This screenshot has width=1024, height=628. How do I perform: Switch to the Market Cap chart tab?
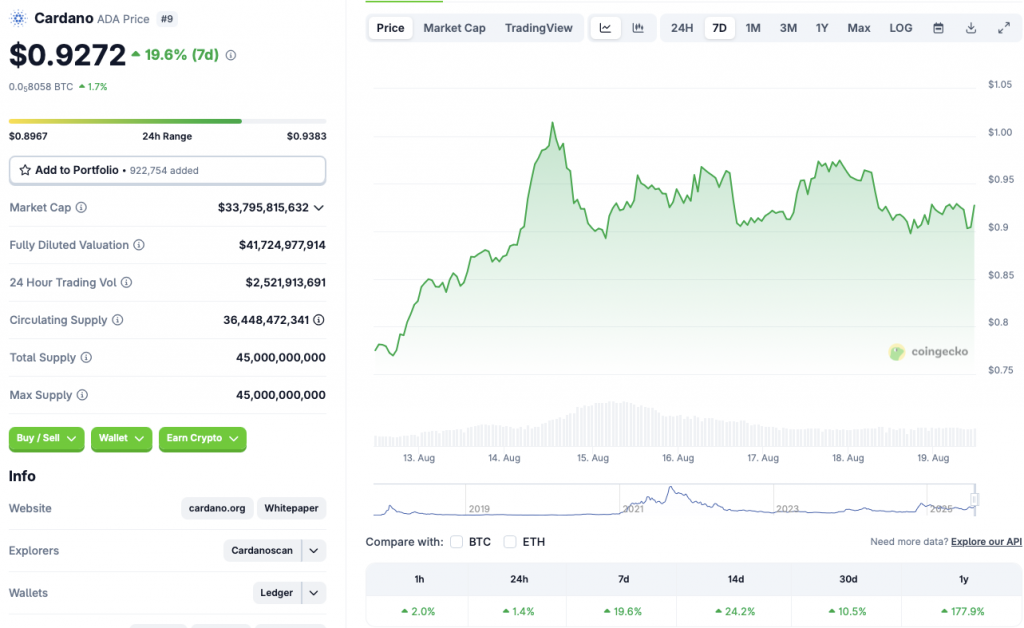(x=455, y=28)
